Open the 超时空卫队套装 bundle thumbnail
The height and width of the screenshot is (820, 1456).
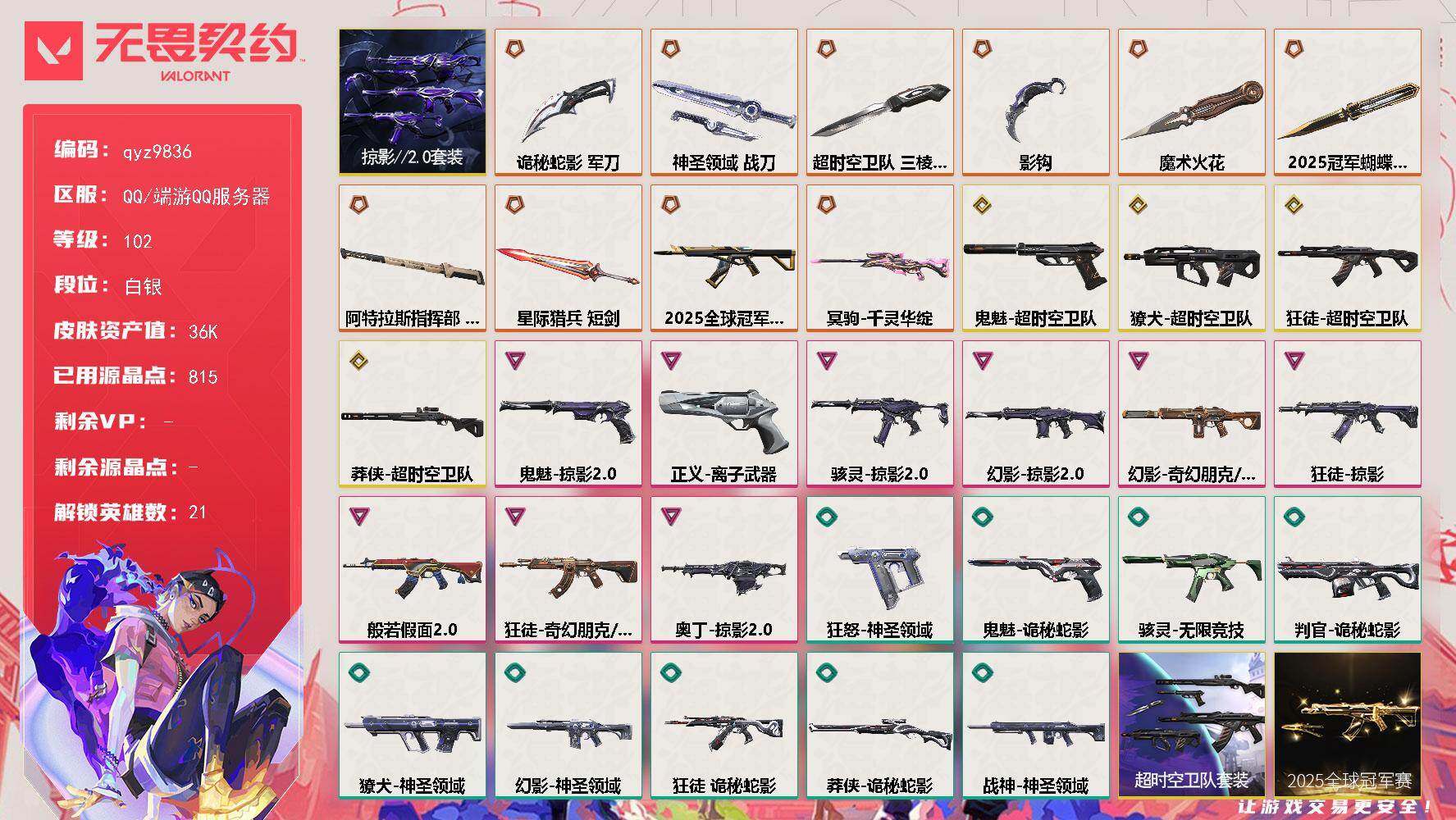point(1191,725)
